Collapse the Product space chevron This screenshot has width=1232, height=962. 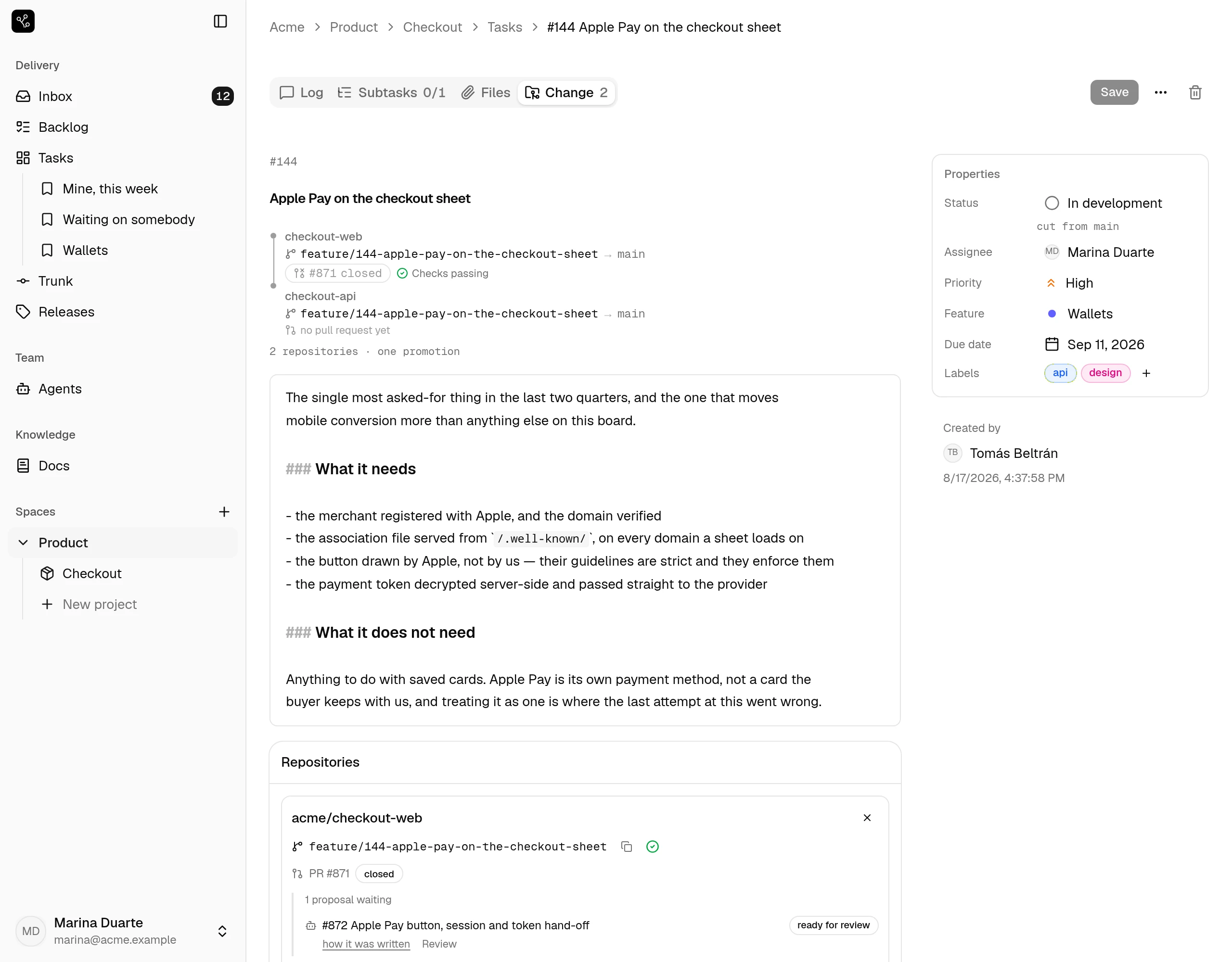23,543
